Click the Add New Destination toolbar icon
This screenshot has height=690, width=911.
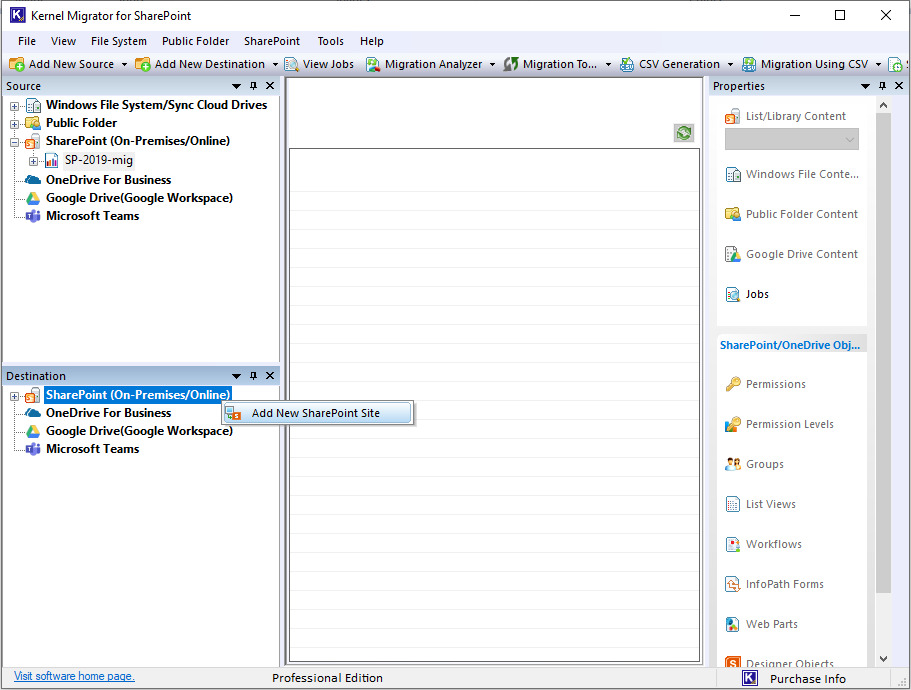(142, 64)
